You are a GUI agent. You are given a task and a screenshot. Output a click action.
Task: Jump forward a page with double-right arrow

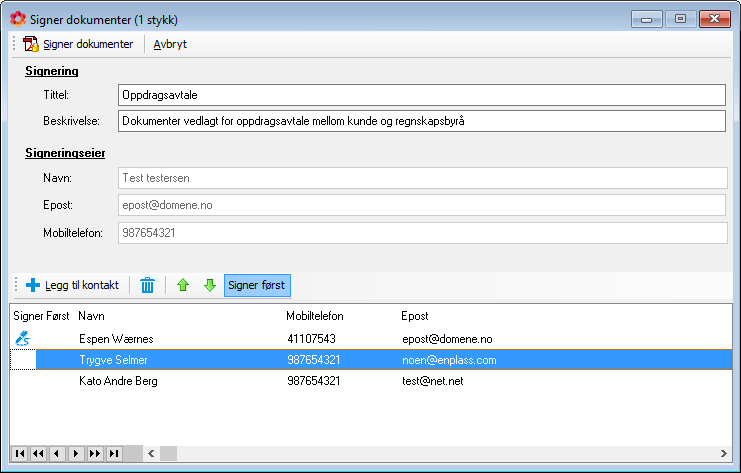point(95,454)
